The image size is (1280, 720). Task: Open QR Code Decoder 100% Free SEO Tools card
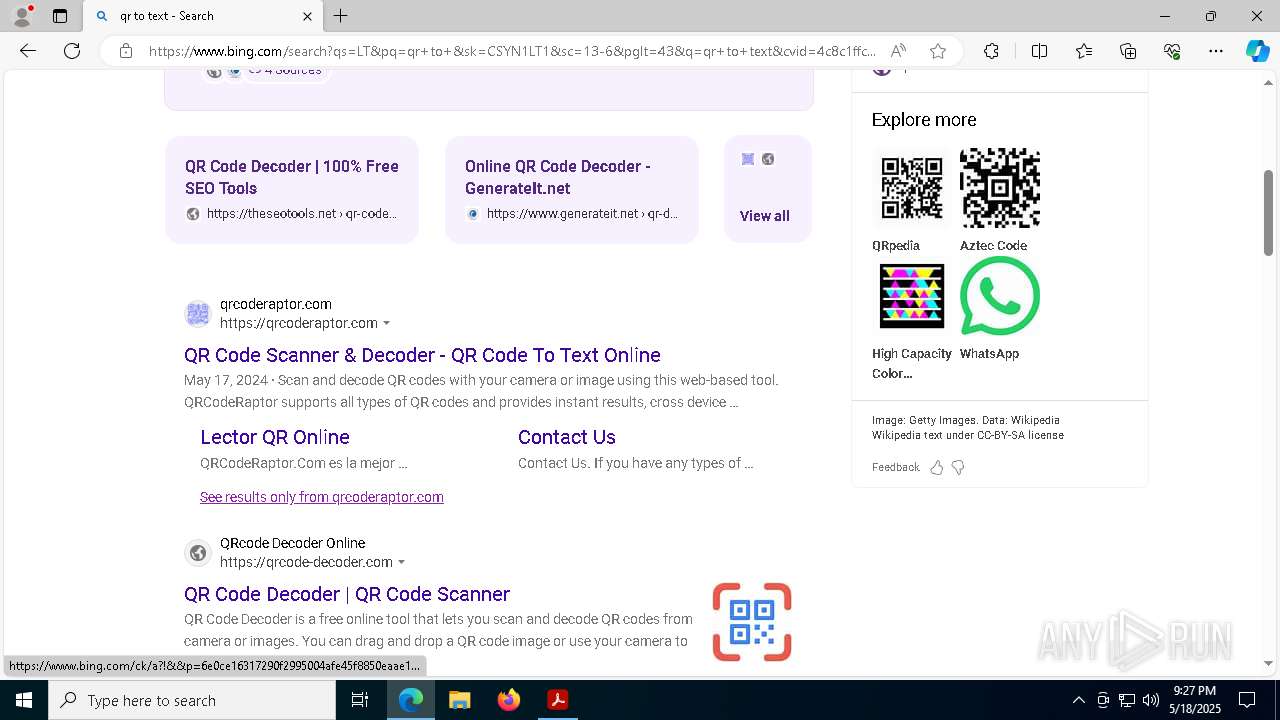(292, 190)
